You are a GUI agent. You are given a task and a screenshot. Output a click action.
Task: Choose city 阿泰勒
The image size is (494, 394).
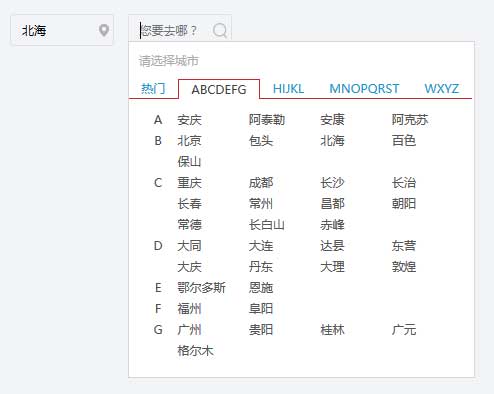coord(267,120)
